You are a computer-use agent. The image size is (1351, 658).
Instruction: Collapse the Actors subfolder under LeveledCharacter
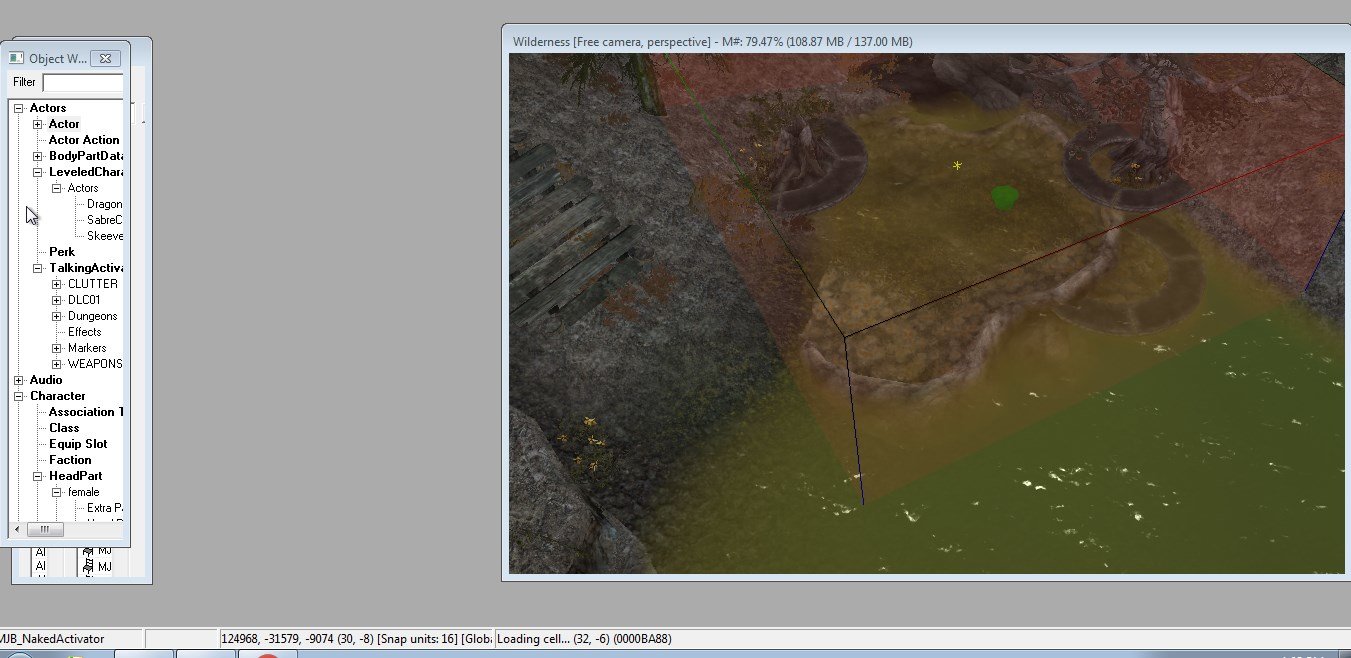(57, 188)
